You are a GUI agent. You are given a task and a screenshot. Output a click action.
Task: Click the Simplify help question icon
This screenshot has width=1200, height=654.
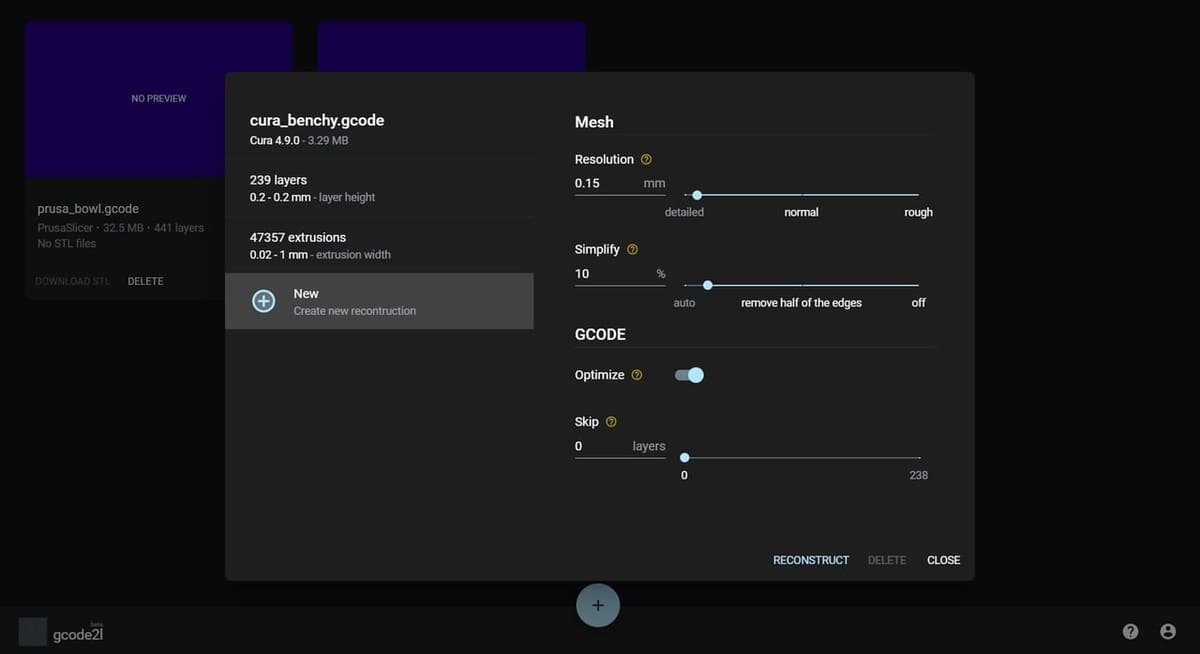[632, 250]
